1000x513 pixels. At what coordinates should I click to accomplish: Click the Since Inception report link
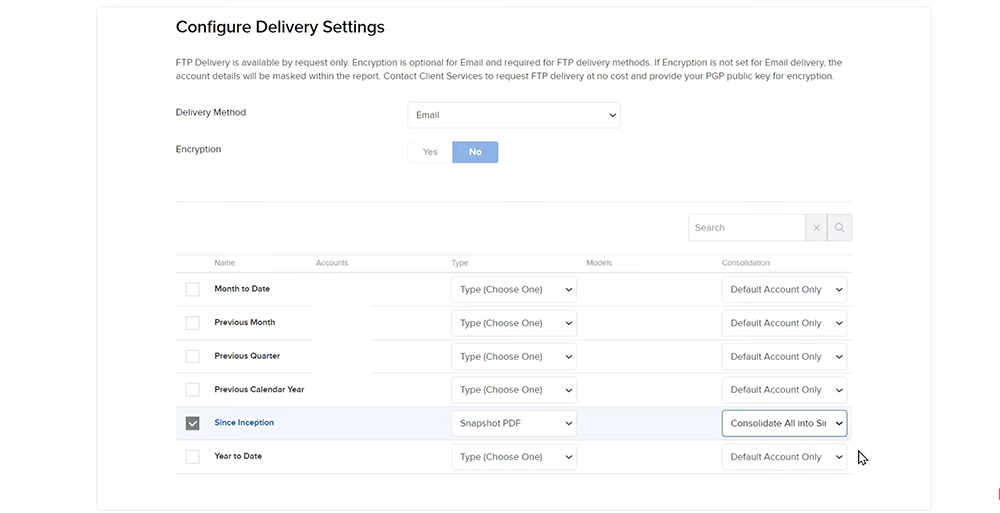coord(244,423)
